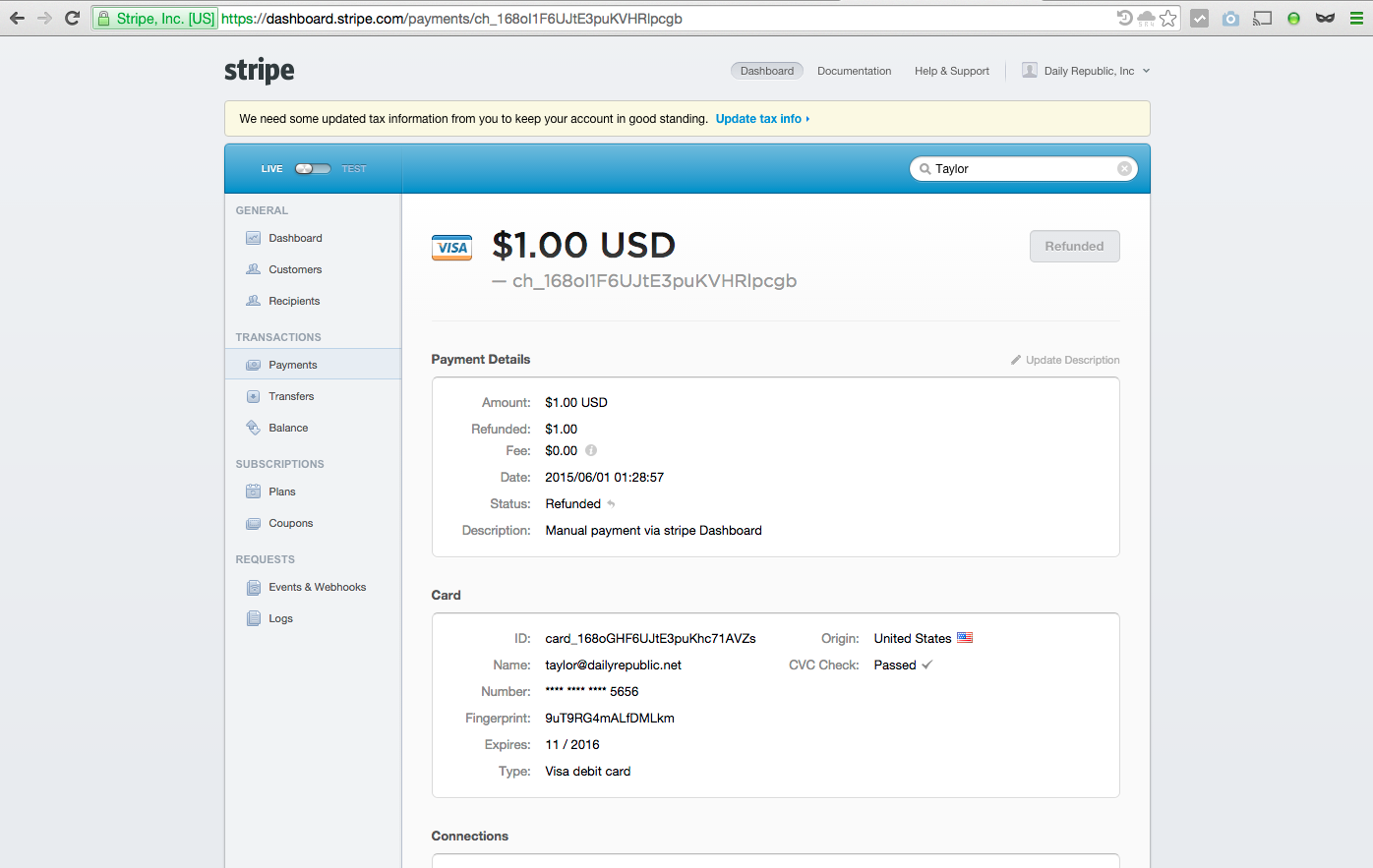Open the Transfers section icon
The image size is (1373, 868).
coord(253,396)
